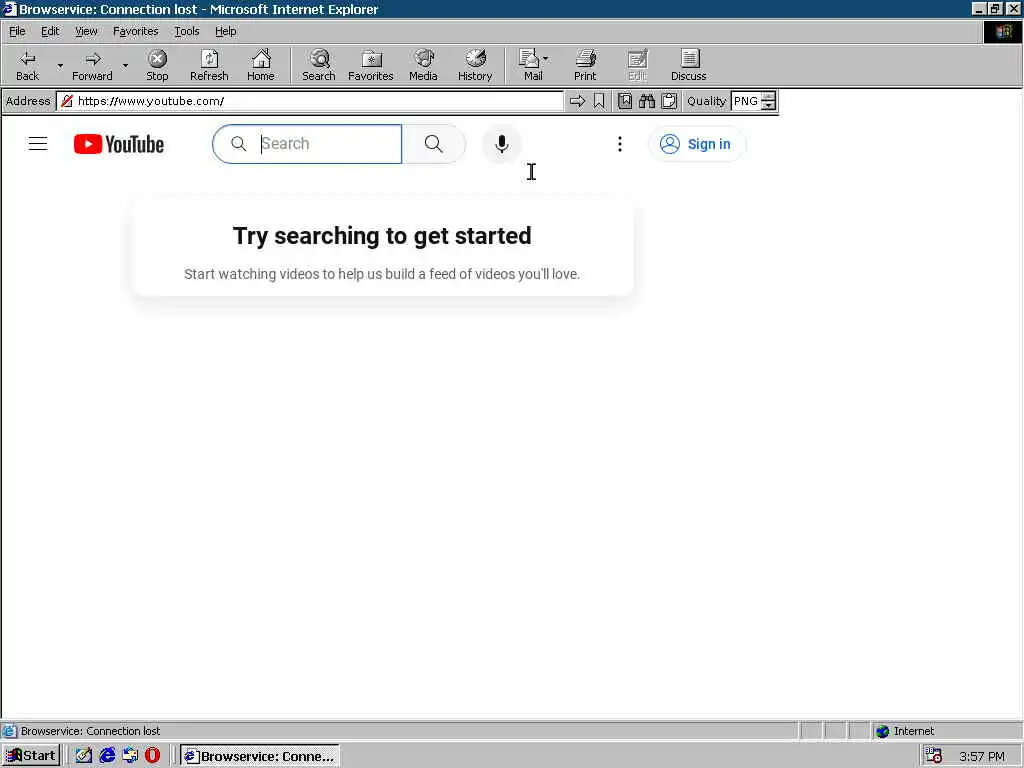Show the History panel
Screen dimensions: 1024x768
(x=475, y=65)
